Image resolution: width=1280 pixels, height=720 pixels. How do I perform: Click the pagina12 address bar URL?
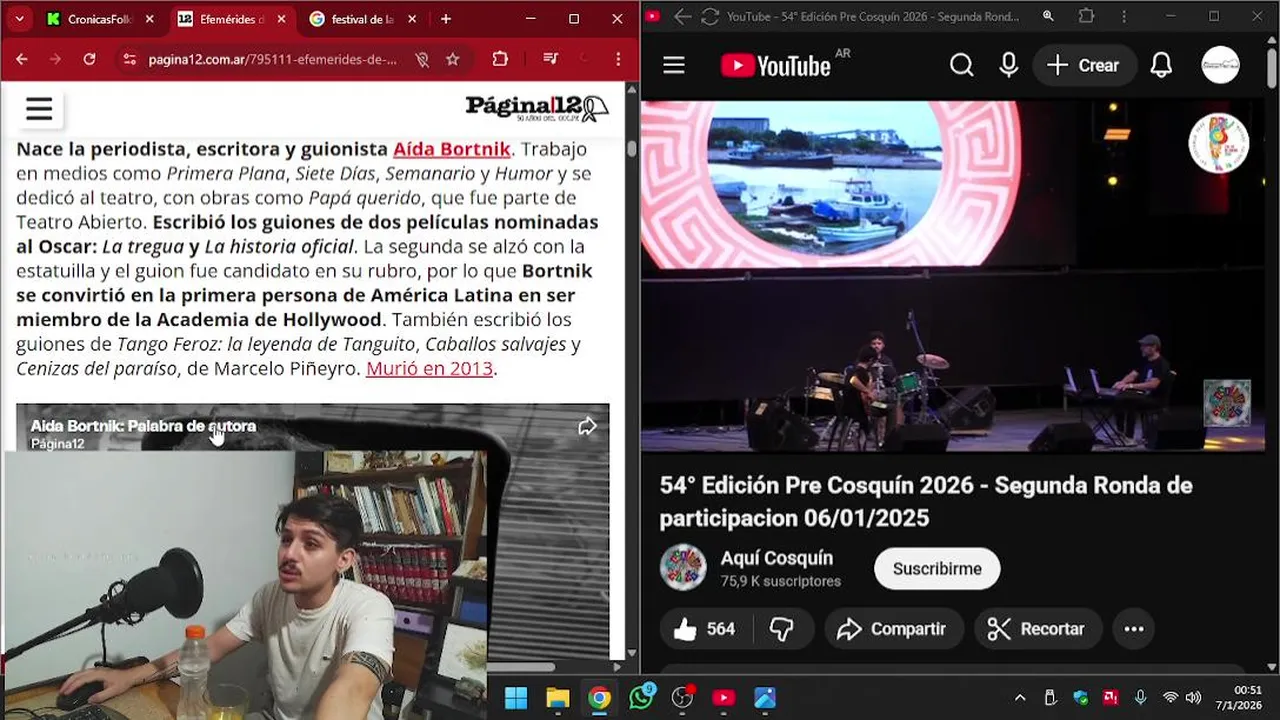(x=272, y=59)
